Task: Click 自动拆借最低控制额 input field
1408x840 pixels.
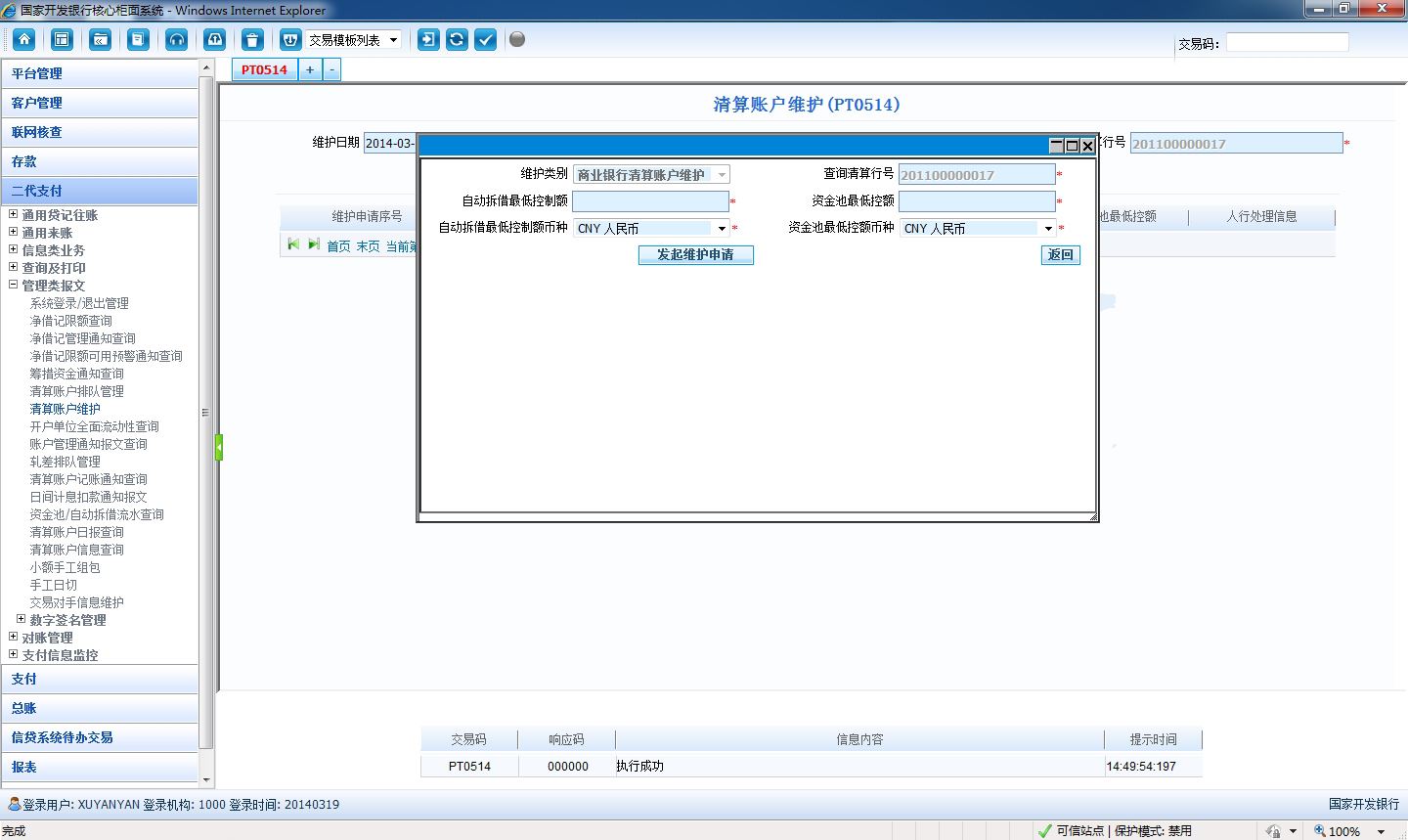Action: (x=650, y=201)
